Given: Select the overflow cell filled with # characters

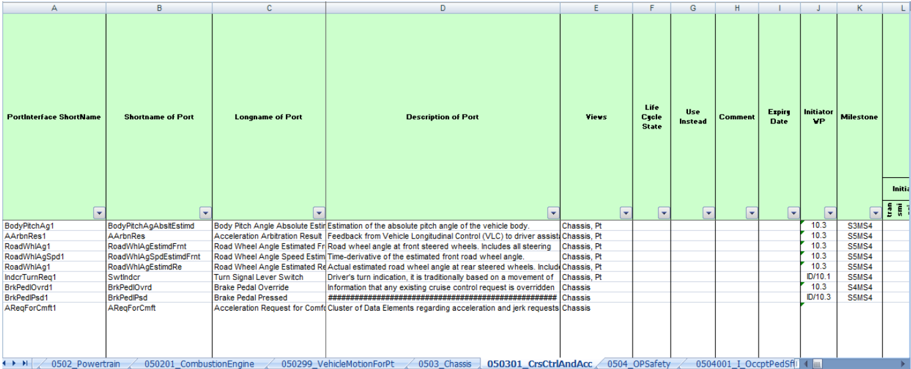Looking at the screenshot, I should 443,298.
